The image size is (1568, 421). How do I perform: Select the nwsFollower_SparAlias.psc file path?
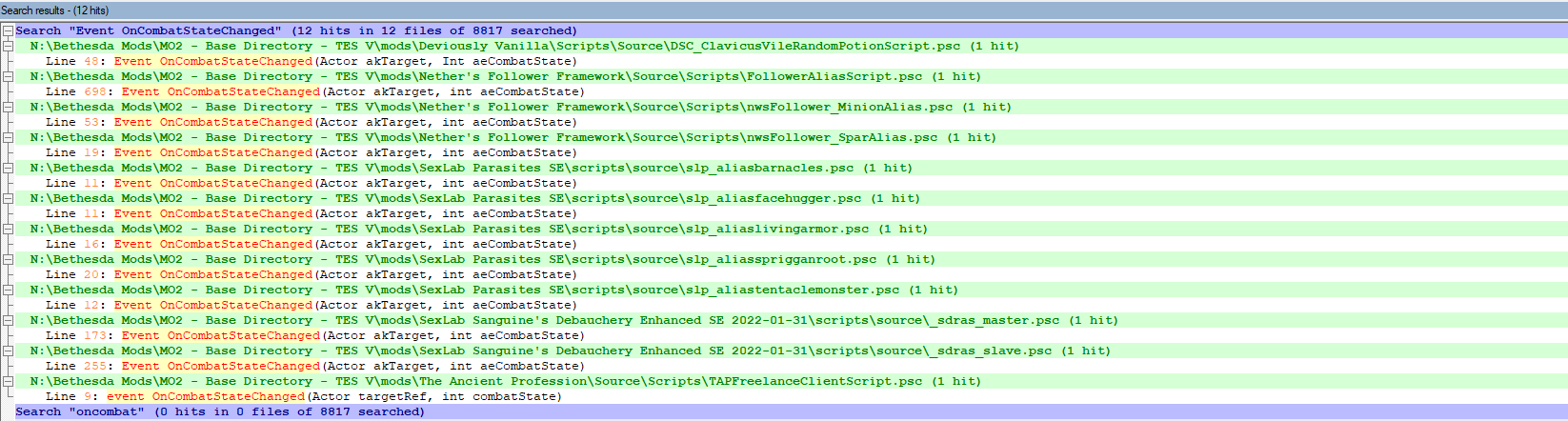(513, 137)
